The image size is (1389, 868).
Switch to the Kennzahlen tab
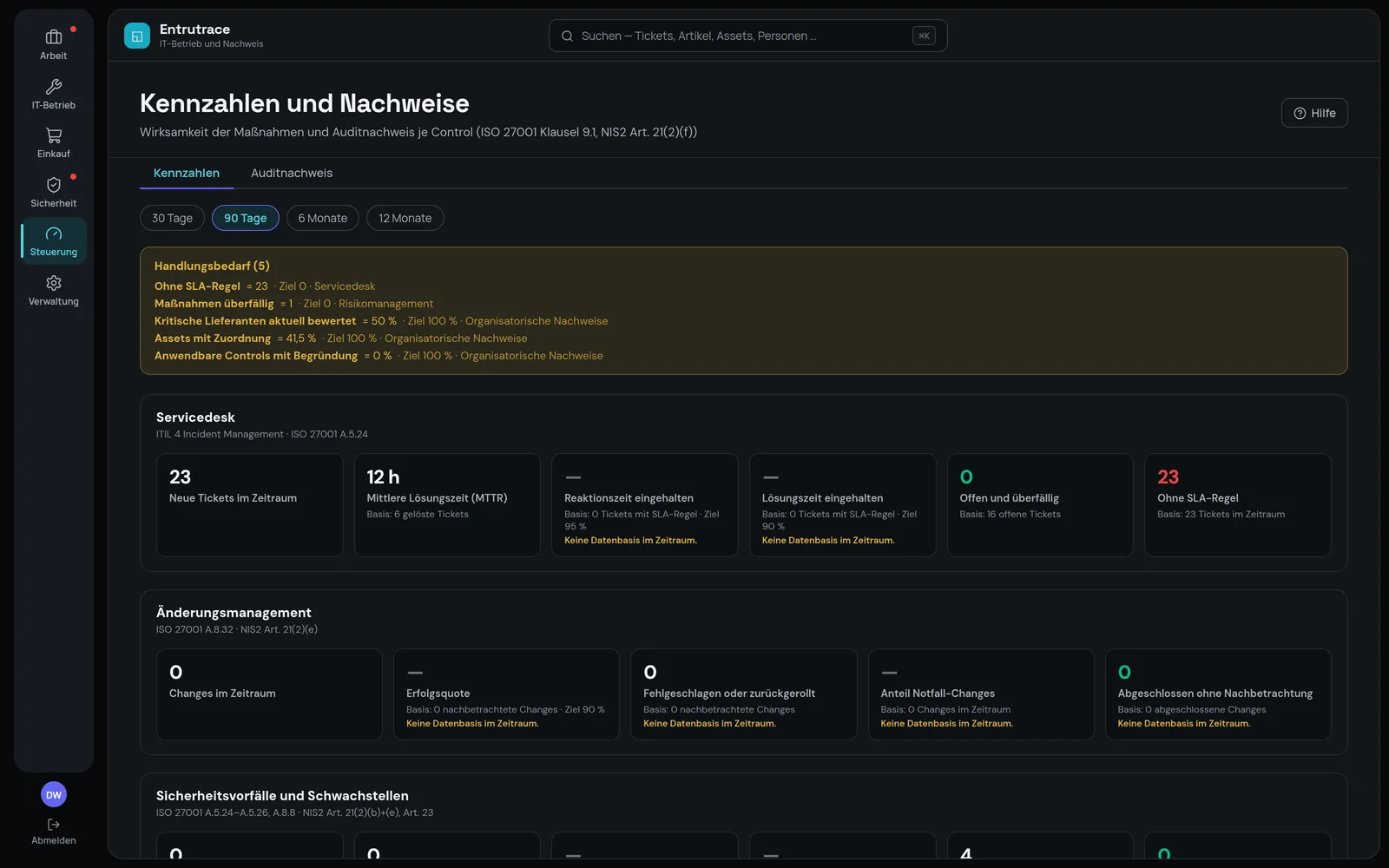click(x=187, y=173)
